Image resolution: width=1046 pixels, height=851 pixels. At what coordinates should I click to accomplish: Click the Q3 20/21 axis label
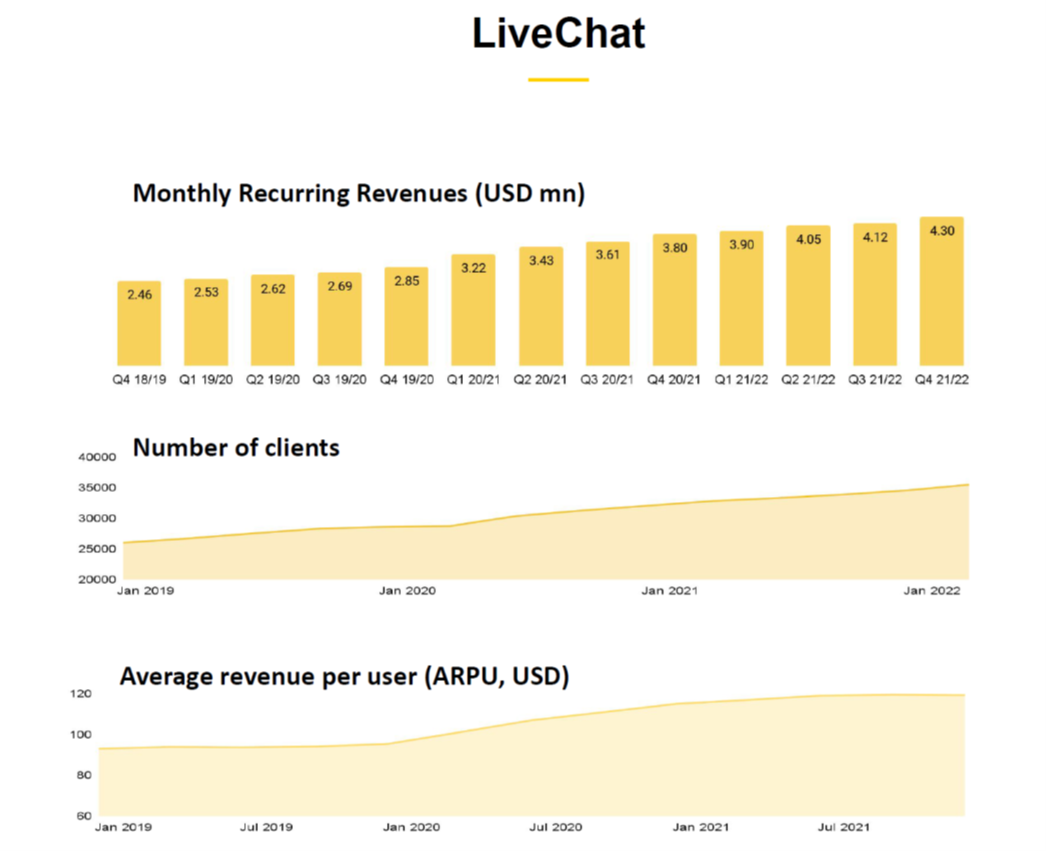tap(607, 380)
